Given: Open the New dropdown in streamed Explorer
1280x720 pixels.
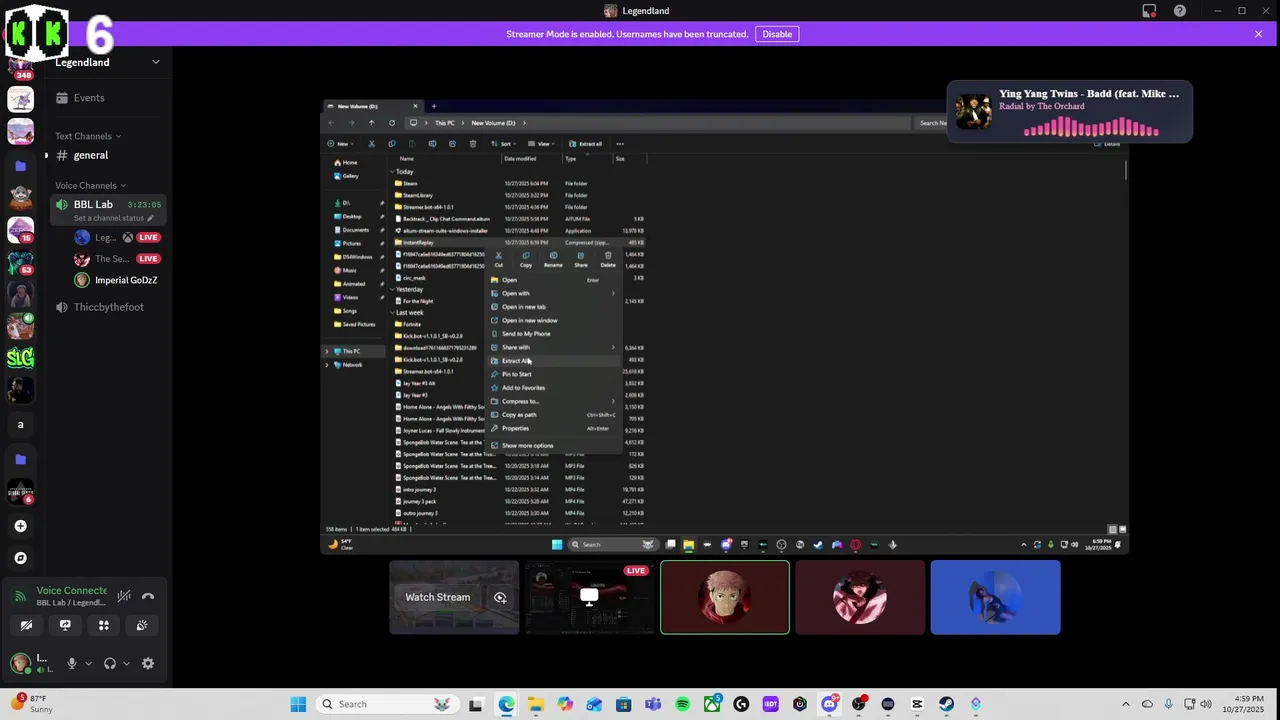Looking at the screenshot, I should (340, 144).
